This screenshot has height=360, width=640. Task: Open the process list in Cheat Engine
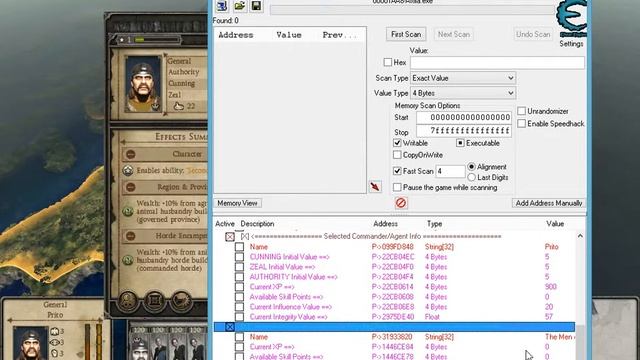[222, 6]
